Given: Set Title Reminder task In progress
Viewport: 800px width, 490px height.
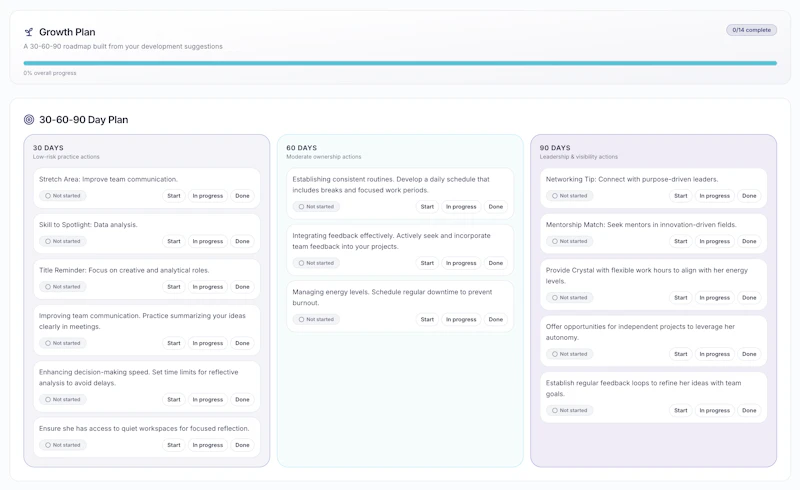Looking at the screenshot, I should click(208, 287).
